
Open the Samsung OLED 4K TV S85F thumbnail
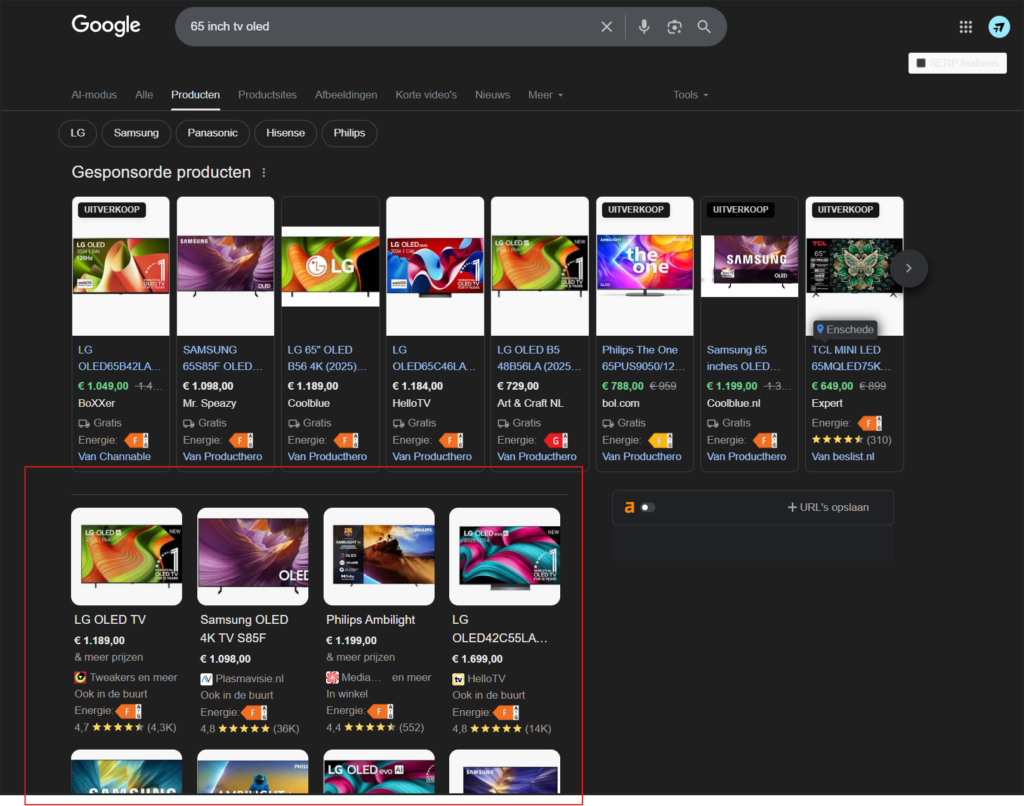(x=253, y=556)
